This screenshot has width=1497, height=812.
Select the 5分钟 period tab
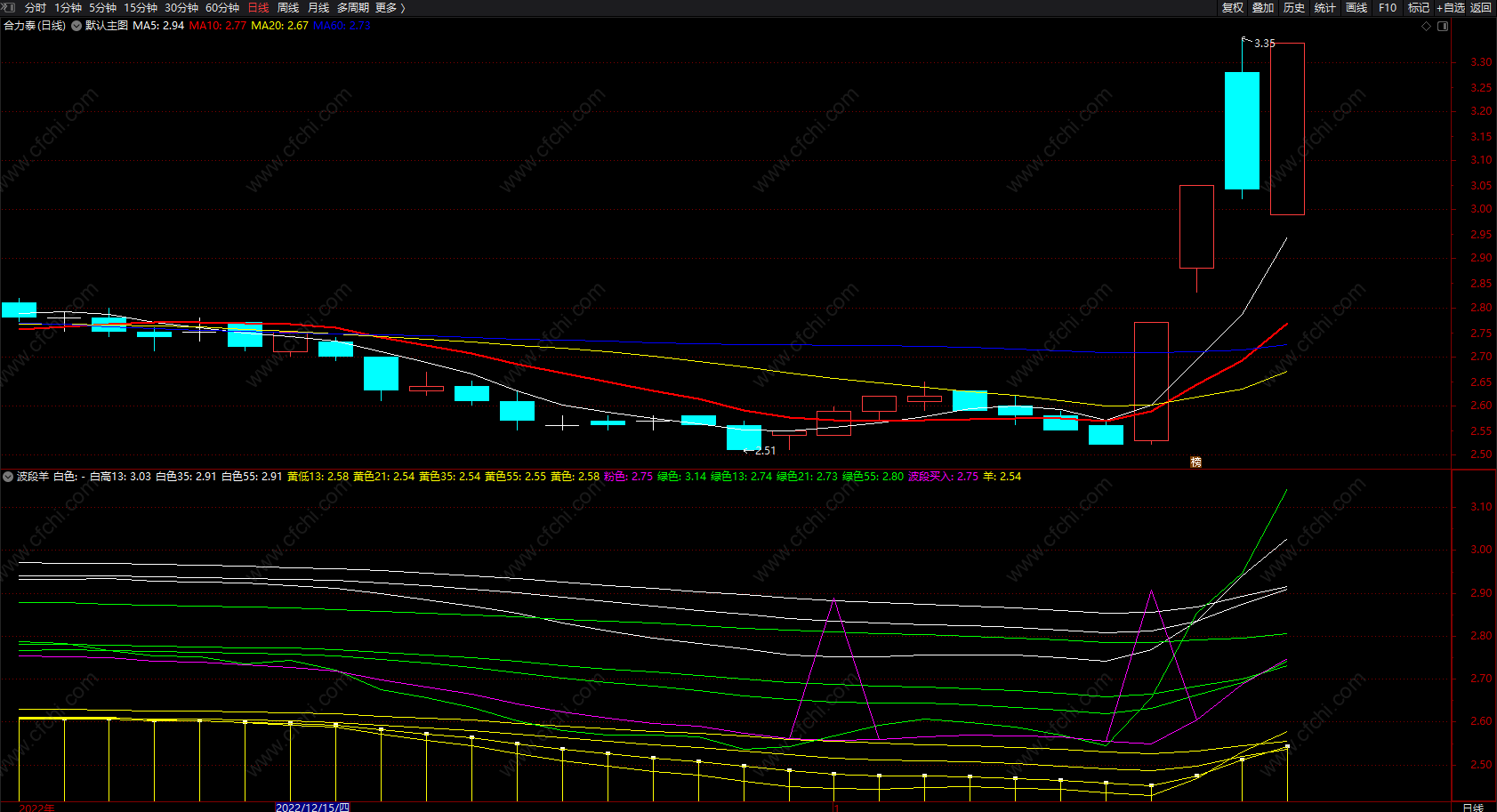[102, 7]
